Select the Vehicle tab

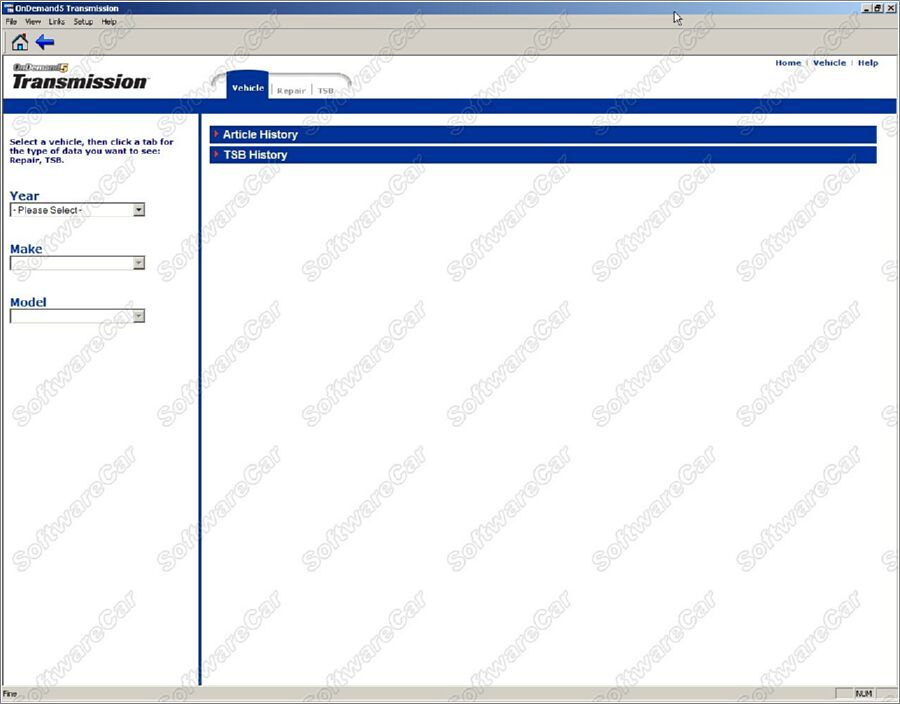tap(248, 88)
